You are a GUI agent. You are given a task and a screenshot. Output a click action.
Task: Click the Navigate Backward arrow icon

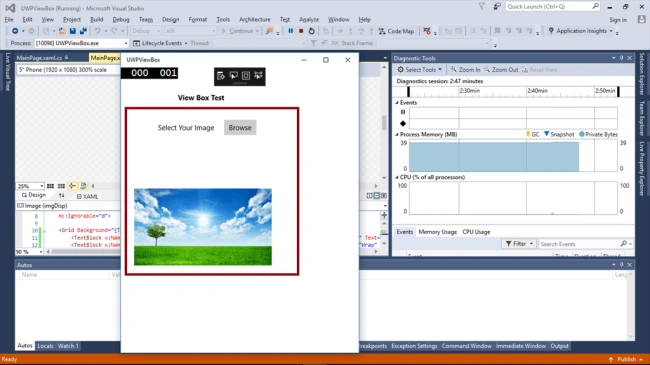point(15,31)
